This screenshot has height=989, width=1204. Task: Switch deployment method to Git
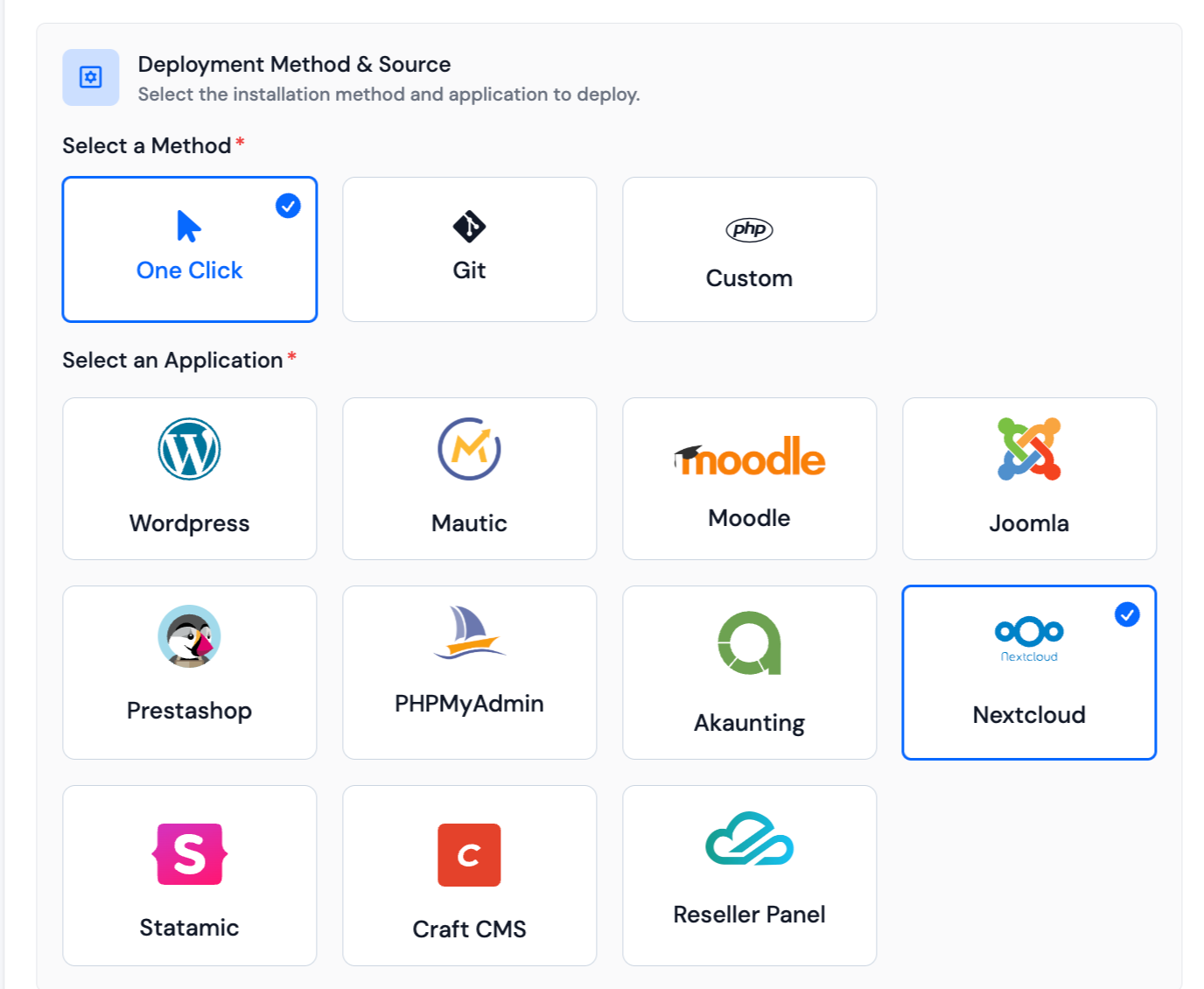(469, 249)
